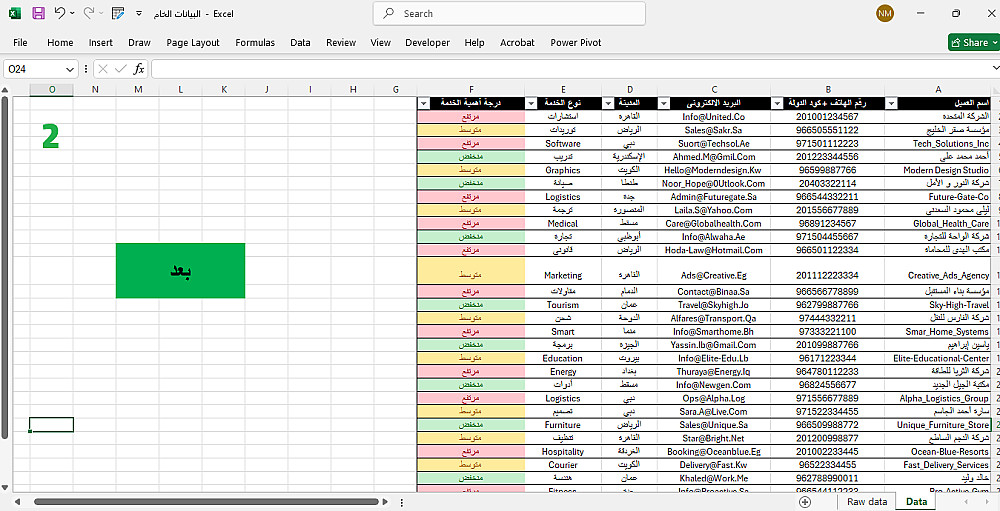The image size is (1000, 511).
Task: Select the Draw ribbon tab
Action: tap(139, 43)
